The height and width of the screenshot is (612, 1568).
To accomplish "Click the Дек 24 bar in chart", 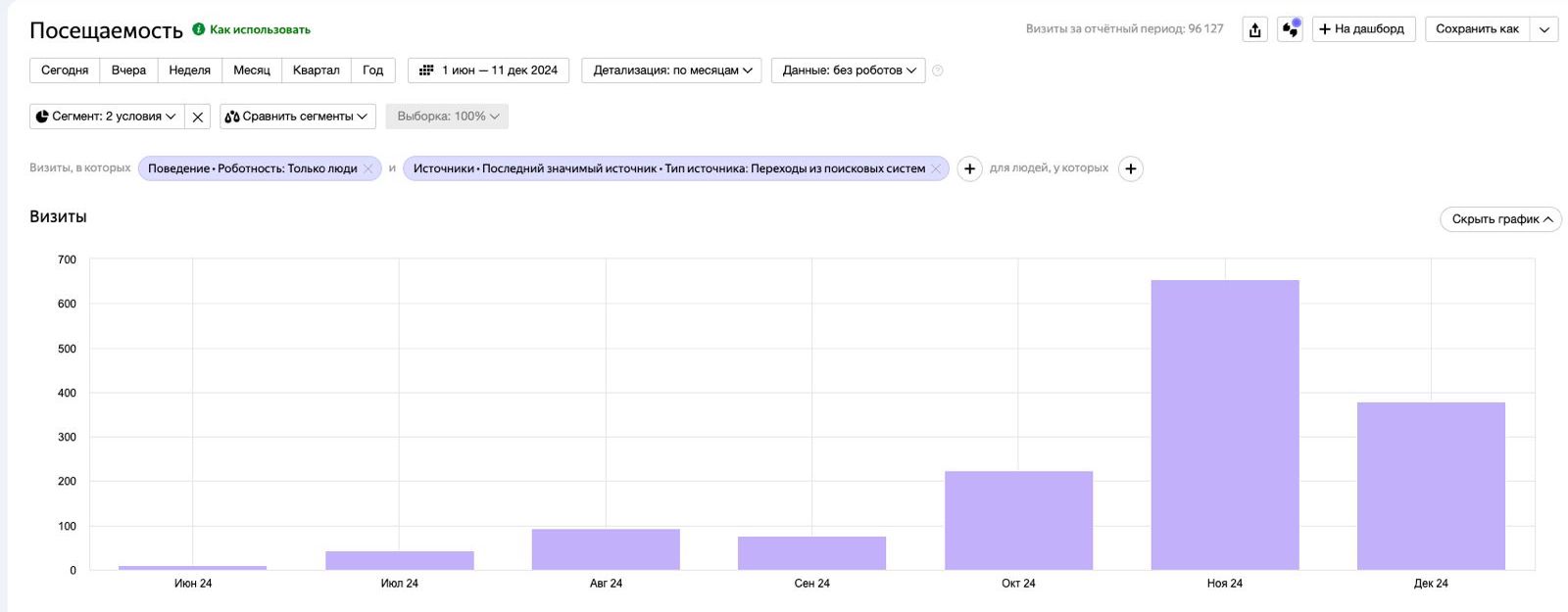I will tap(1431, 486).
